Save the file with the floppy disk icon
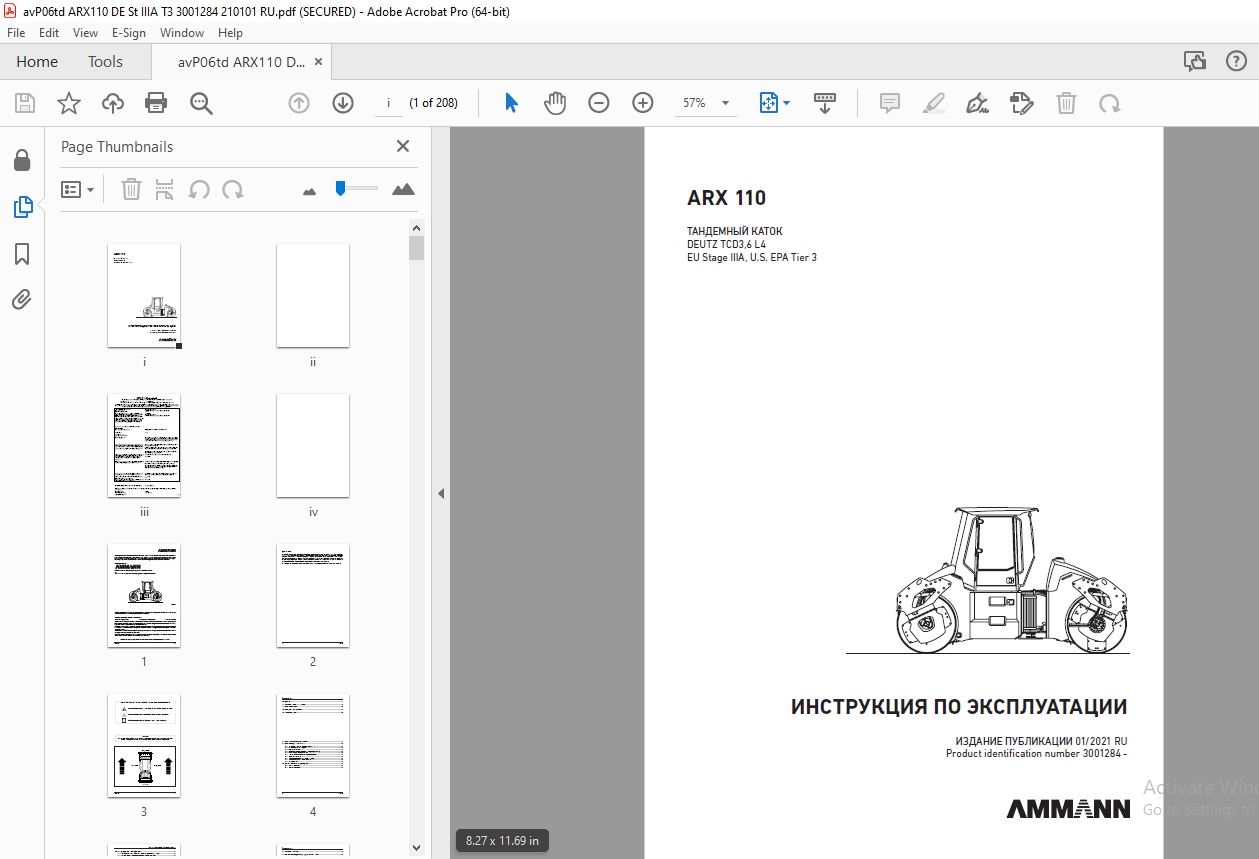 point(25,103)
